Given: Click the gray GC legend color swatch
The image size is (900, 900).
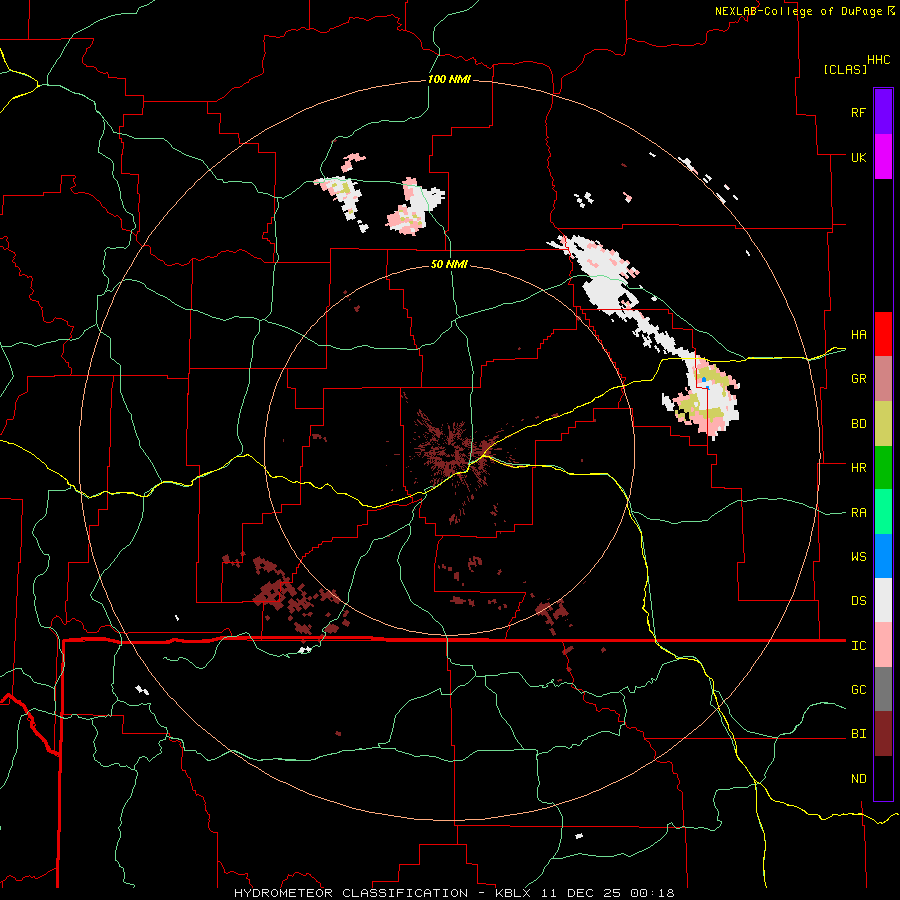Looking at the screenshot, I should [x=883, y=689].
